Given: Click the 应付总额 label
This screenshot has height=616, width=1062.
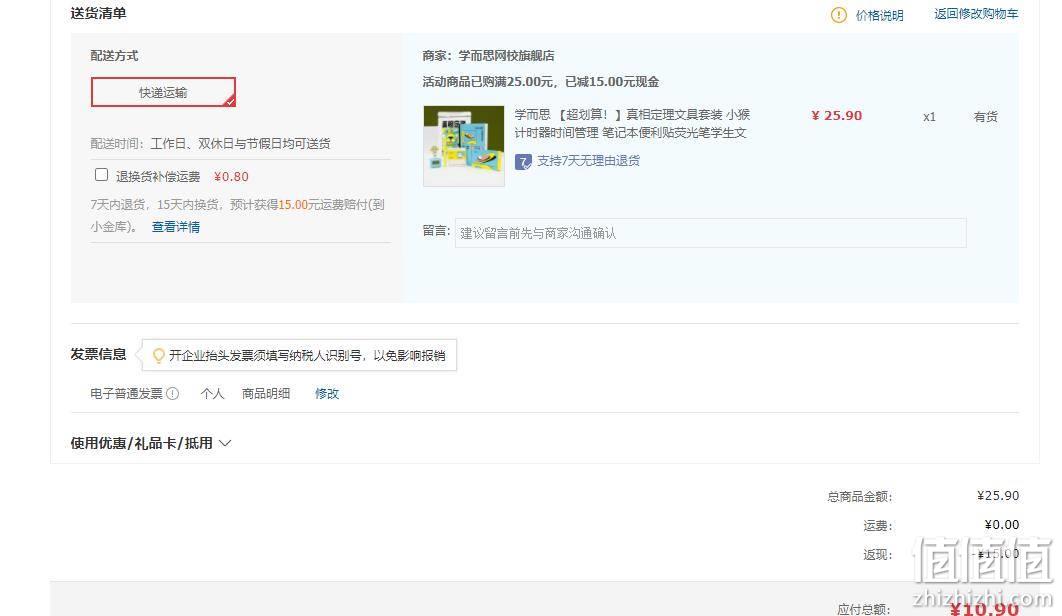Looking at the screenshot, I should pos(864,609).
